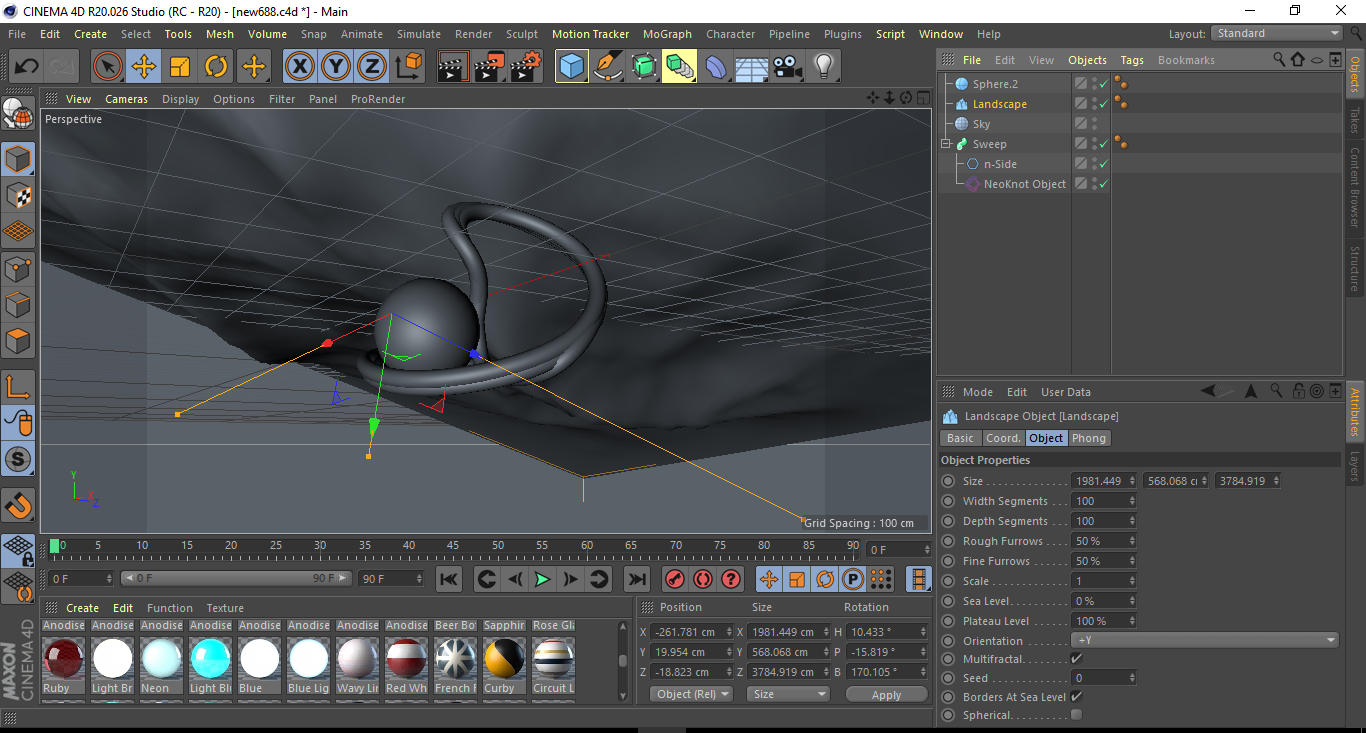
Task: Activate the Move tool
Action: click(143, 67)
